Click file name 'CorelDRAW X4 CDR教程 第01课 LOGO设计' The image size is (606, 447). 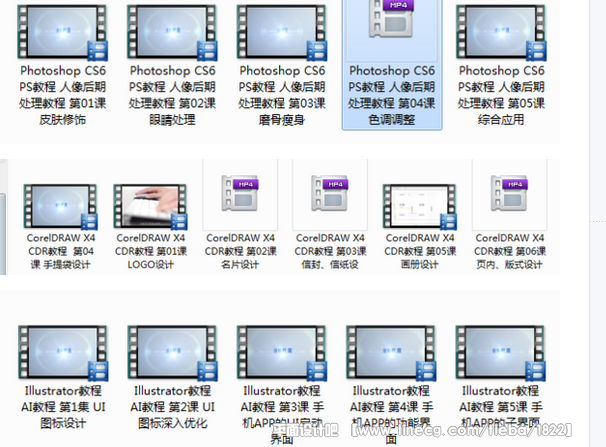click(151, 251)
